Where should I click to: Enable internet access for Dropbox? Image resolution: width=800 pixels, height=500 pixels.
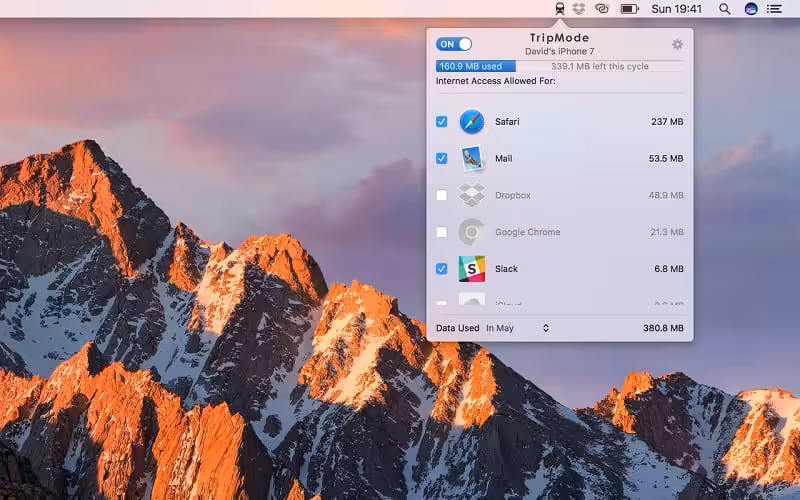(442, 195)
